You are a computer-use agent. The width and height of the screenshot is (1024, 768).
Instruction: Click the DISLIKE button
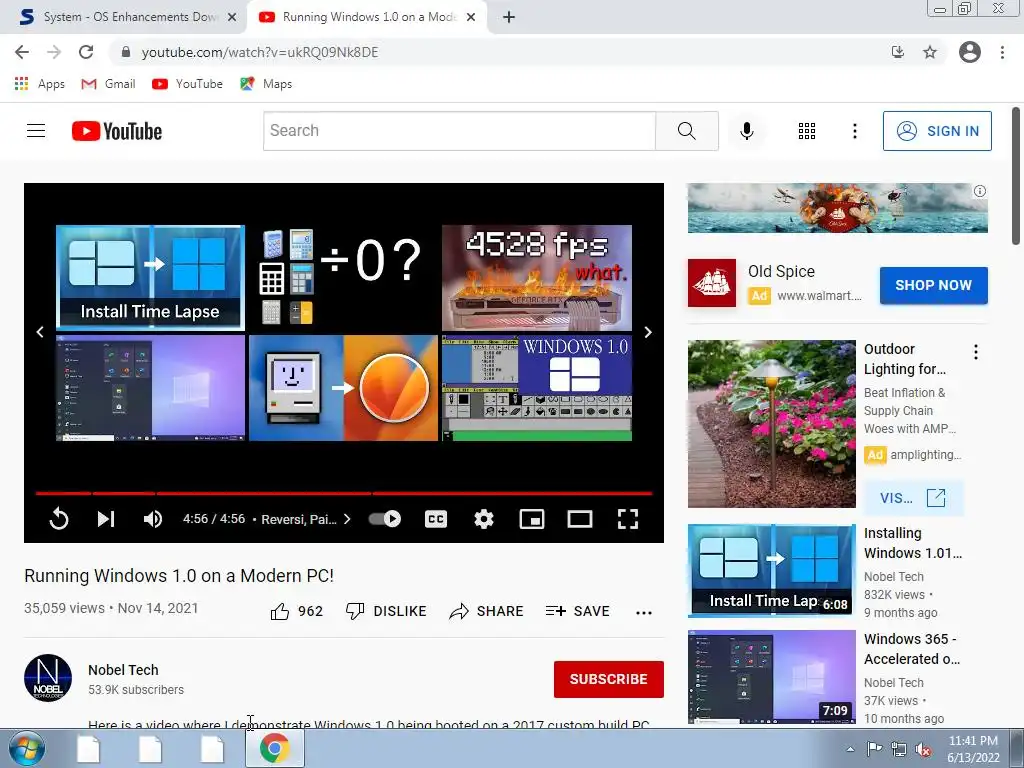386,611
